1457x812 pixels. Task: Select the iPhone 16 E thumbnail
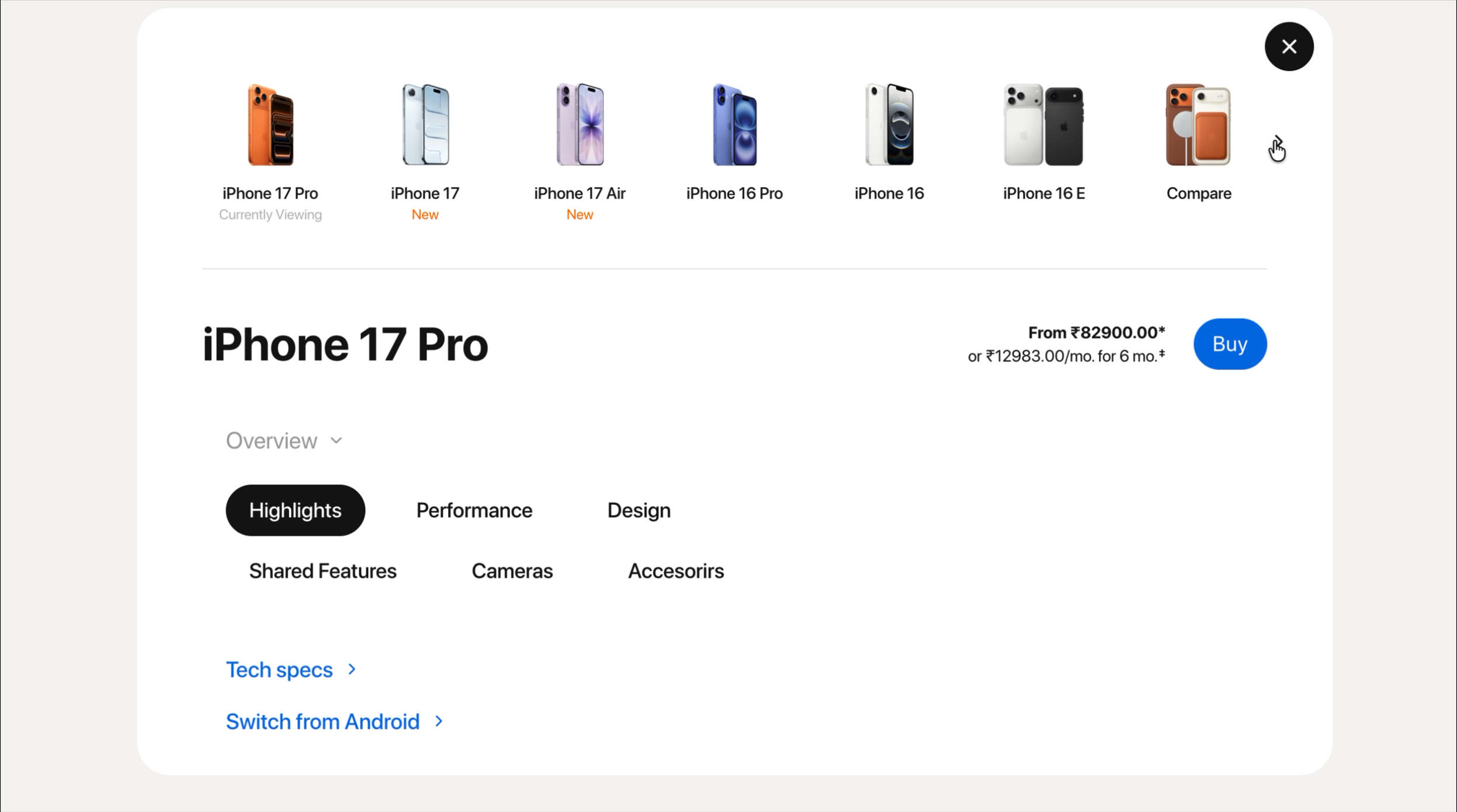pyautogui.click(x=1043, y=125)
